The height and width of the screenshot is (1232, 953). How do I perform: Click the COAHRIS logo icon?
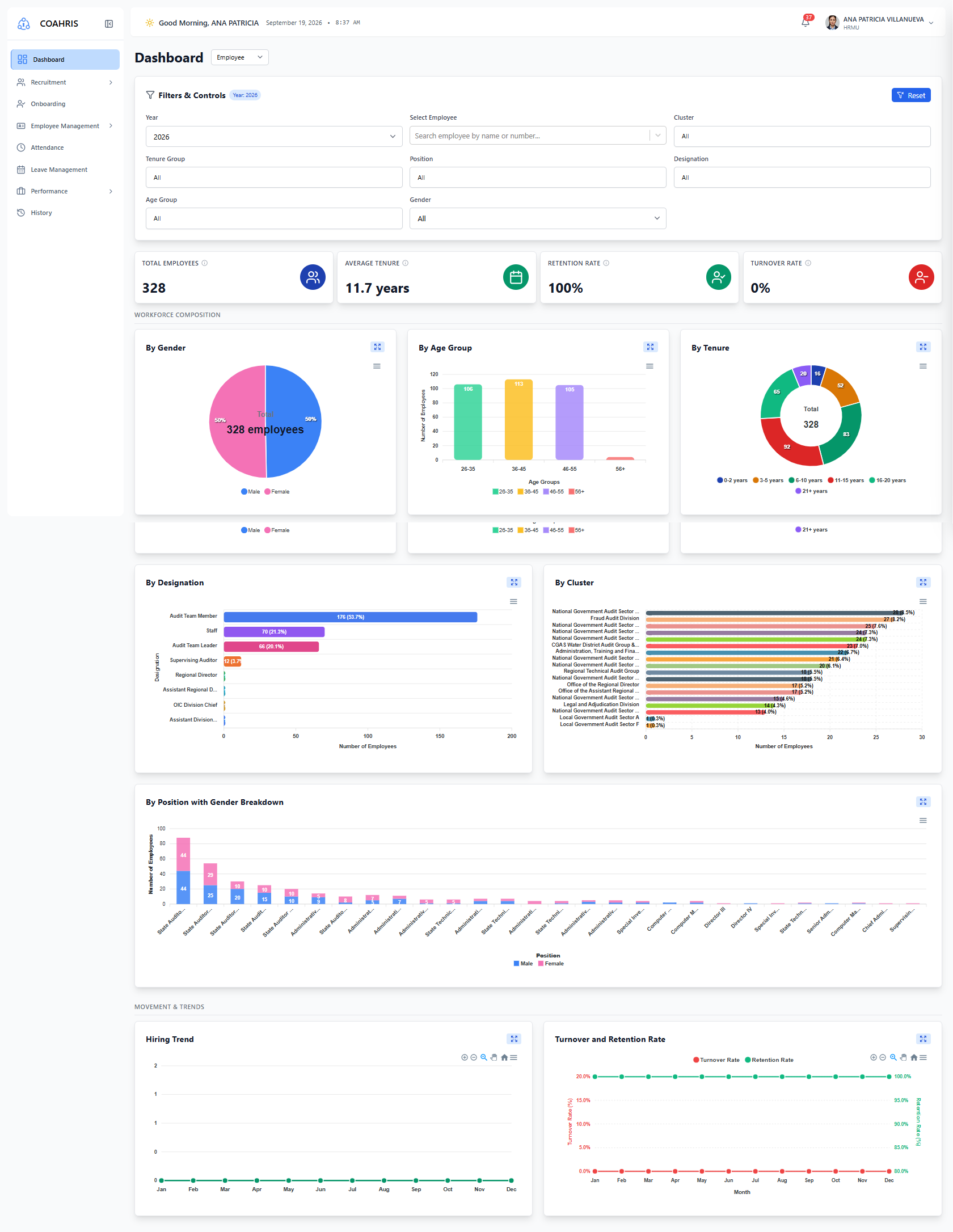[23, 23]
